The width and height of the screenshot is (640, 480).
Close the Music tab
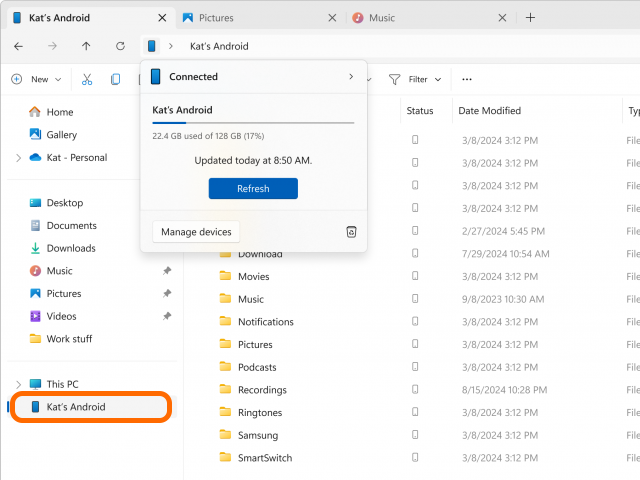pyautogui.click(x=502, y=18)
